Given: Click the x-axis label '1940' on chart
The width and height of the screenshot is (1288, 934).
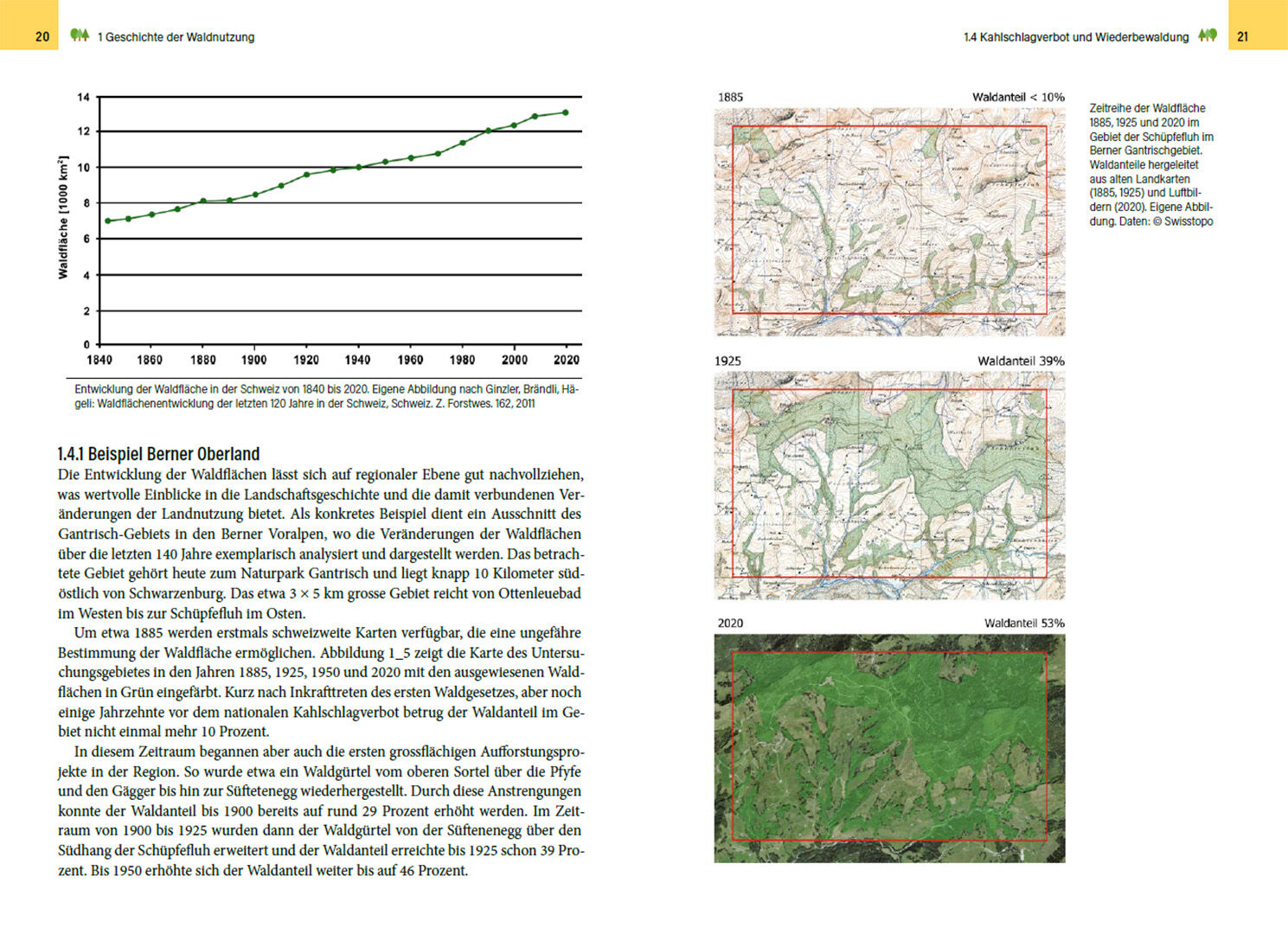Looking at the screenshot, I should (357, 360).
